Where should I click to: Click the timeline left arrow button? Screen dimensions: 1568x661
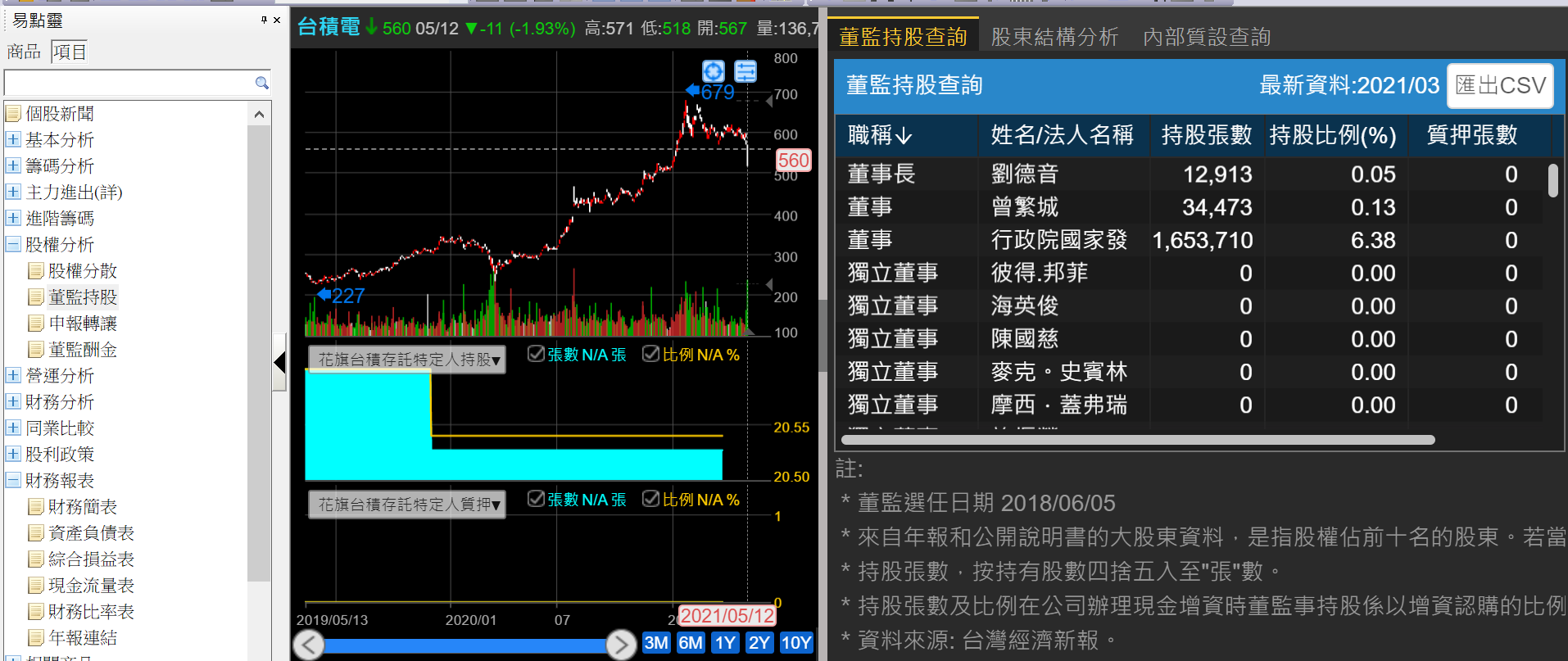pyautogui.click(x=309, y=645)
